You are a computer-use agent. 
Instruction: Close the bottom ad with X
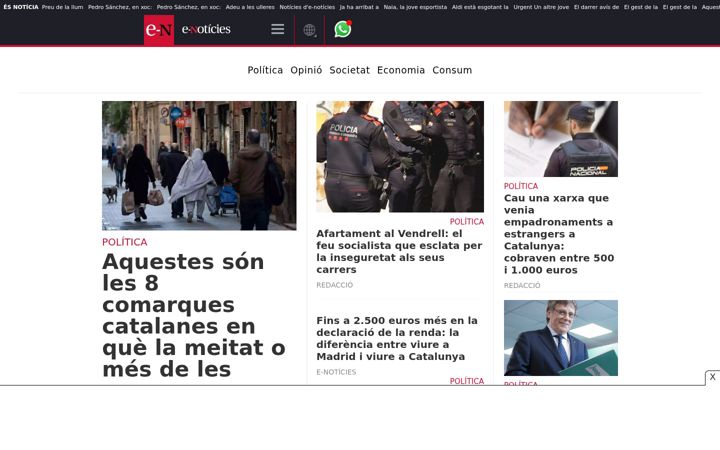[712, 377]
